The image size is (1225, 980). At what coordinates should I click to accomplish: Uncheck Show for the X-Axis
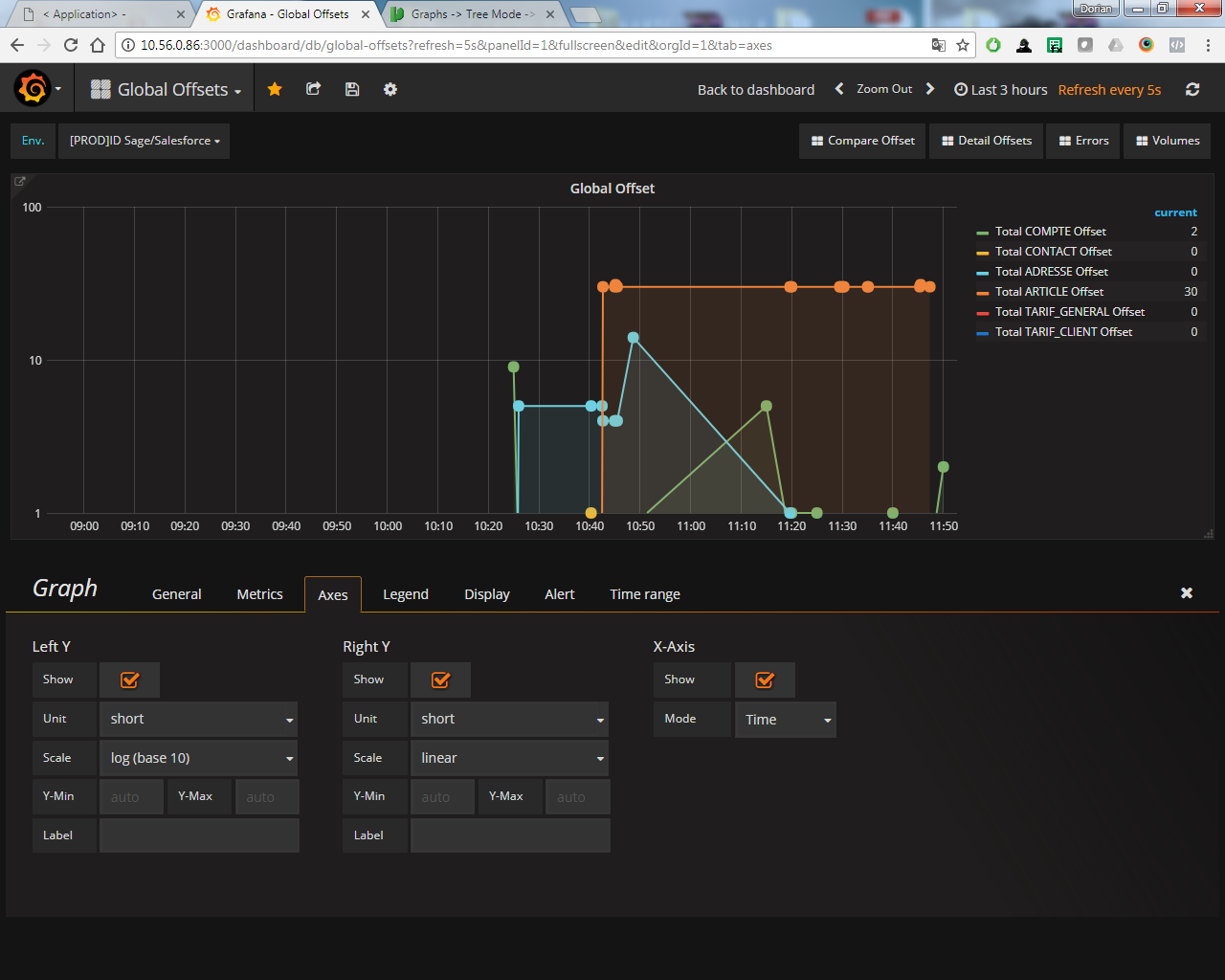[764, 679]
